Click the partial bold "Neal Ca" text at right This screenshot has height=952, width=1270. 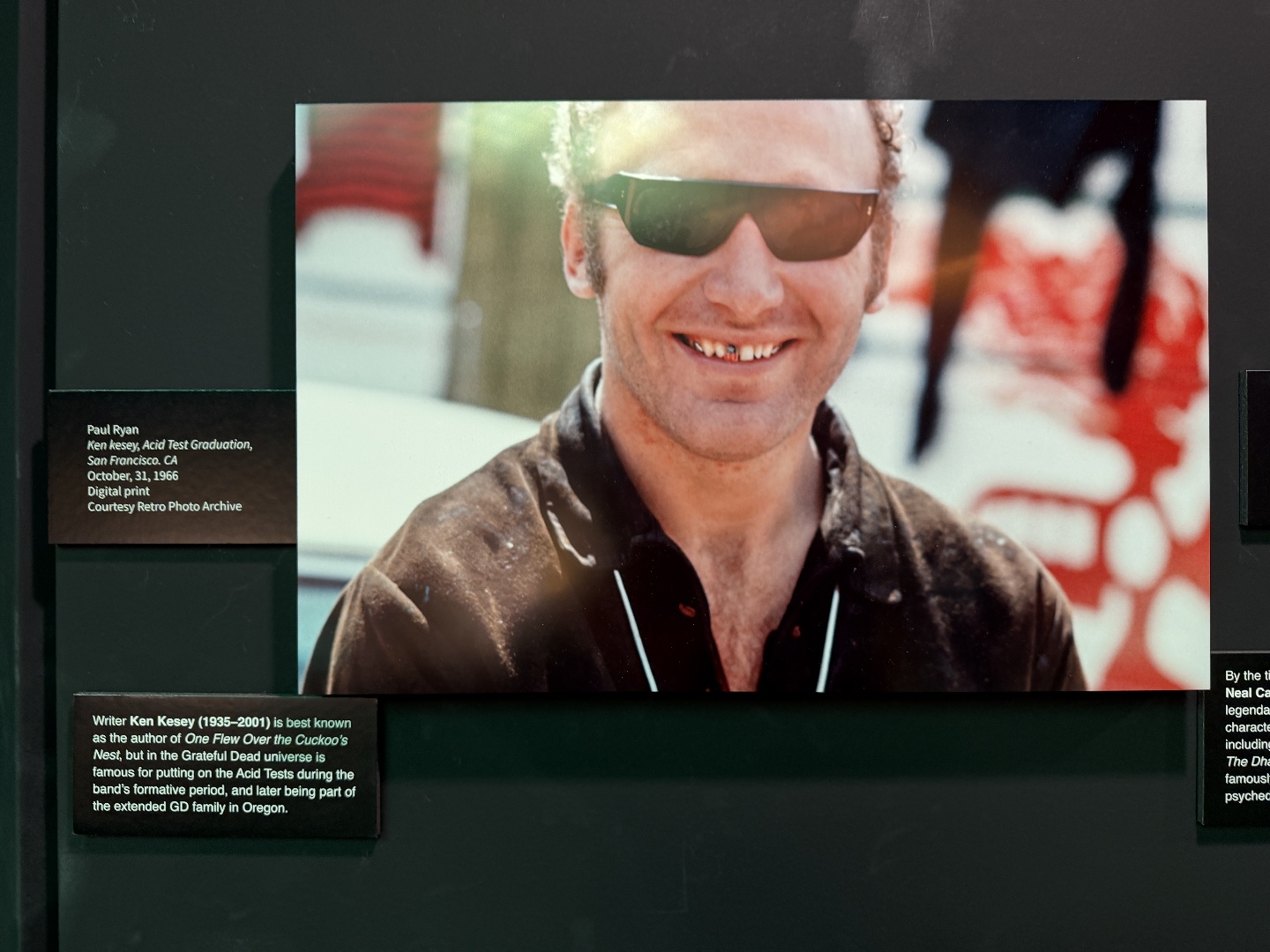1247,693
